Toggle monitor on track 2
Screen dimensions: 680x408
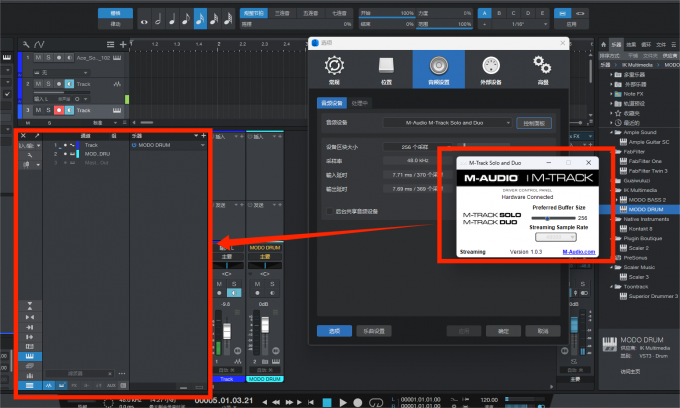pos(69,84)
